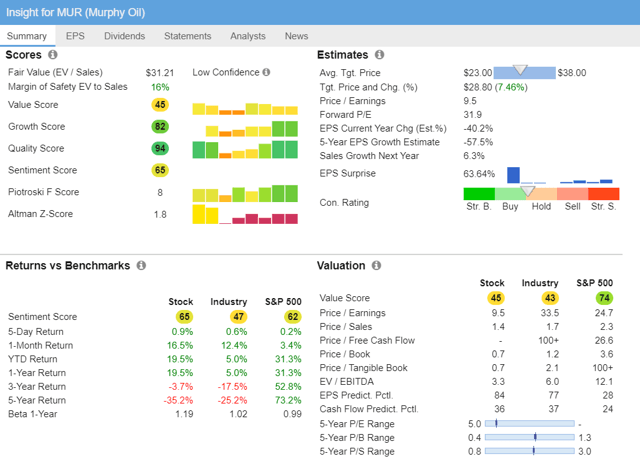
Task: Click the Altman Z-Score history chart
Action: 245,214
